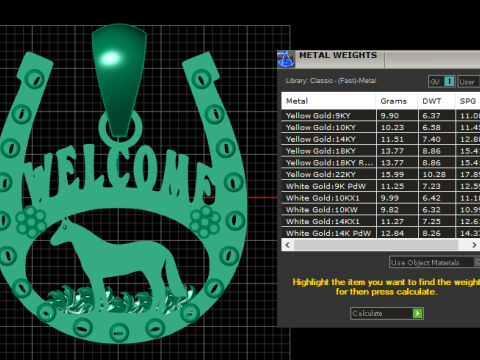Click the Metal Weights scale icon

point(286,59)
